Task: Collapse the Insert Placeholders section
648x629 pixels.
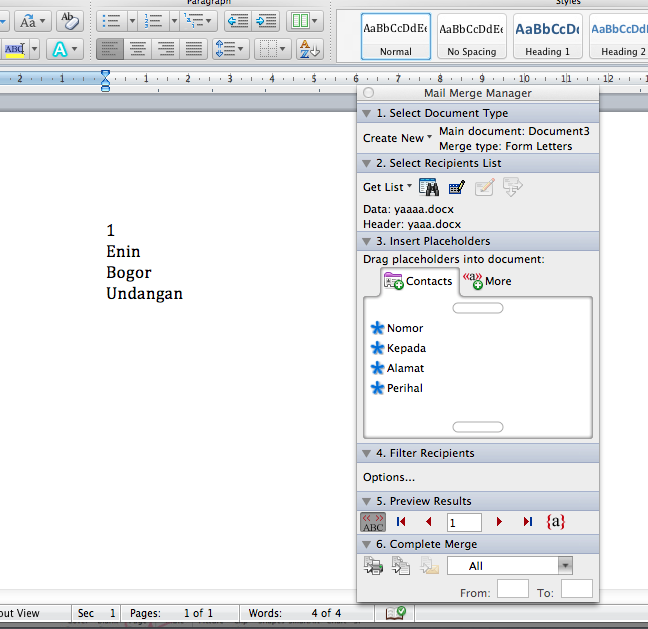Action: (x=367, y=241)
